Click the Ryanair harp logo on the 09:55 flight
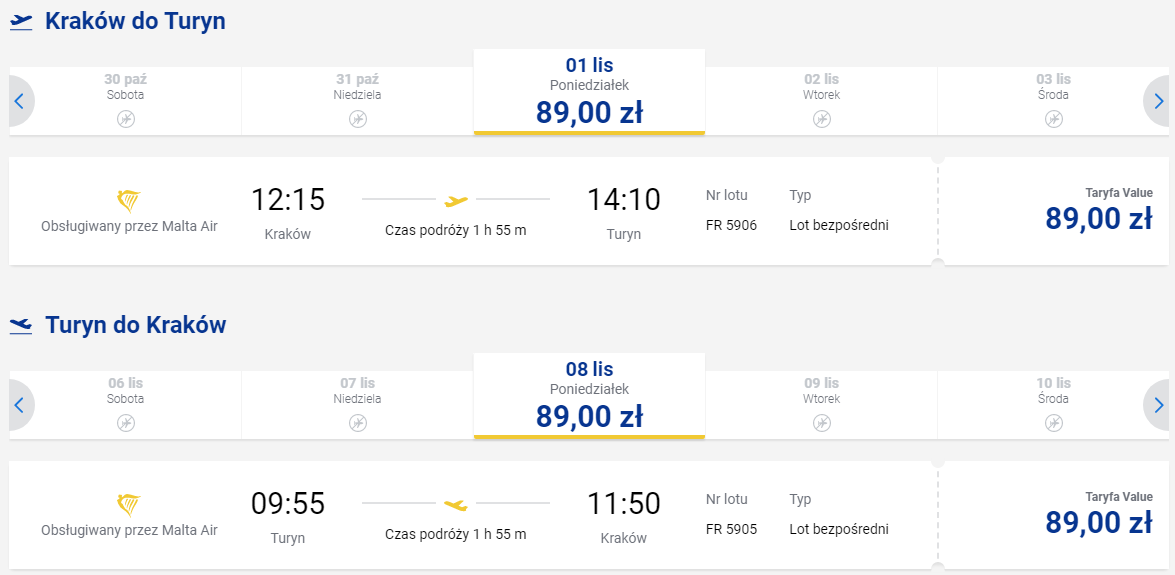Image resolution: width=1175 pixels, height=575 pixels. click(129, 503)
